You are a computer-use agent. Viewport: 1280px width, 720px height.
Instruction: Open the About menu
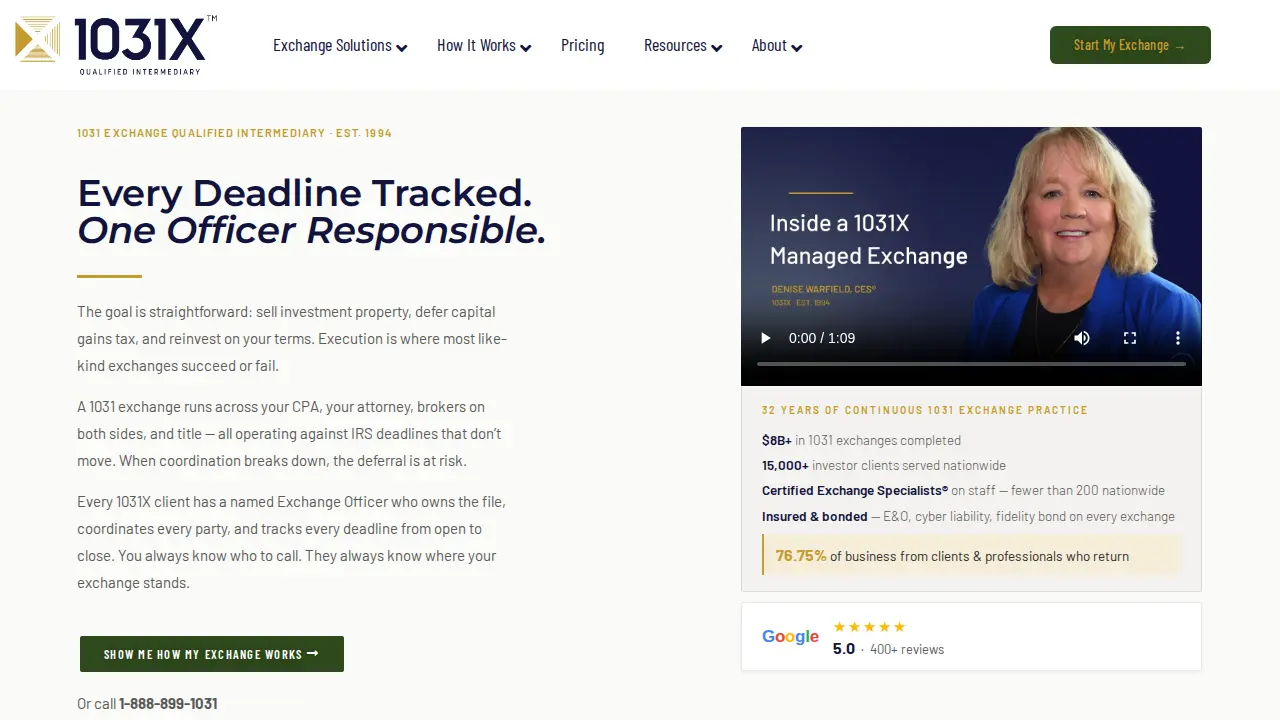click(769, 45)
